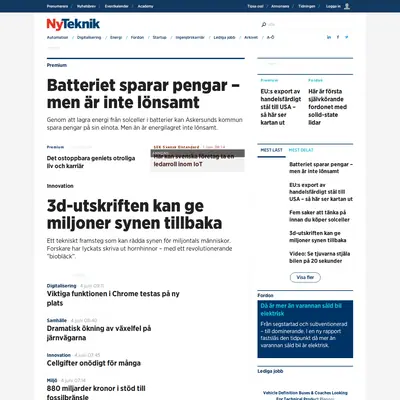
Task: Go to the Automation section
Action: click(x=57, y=37)
